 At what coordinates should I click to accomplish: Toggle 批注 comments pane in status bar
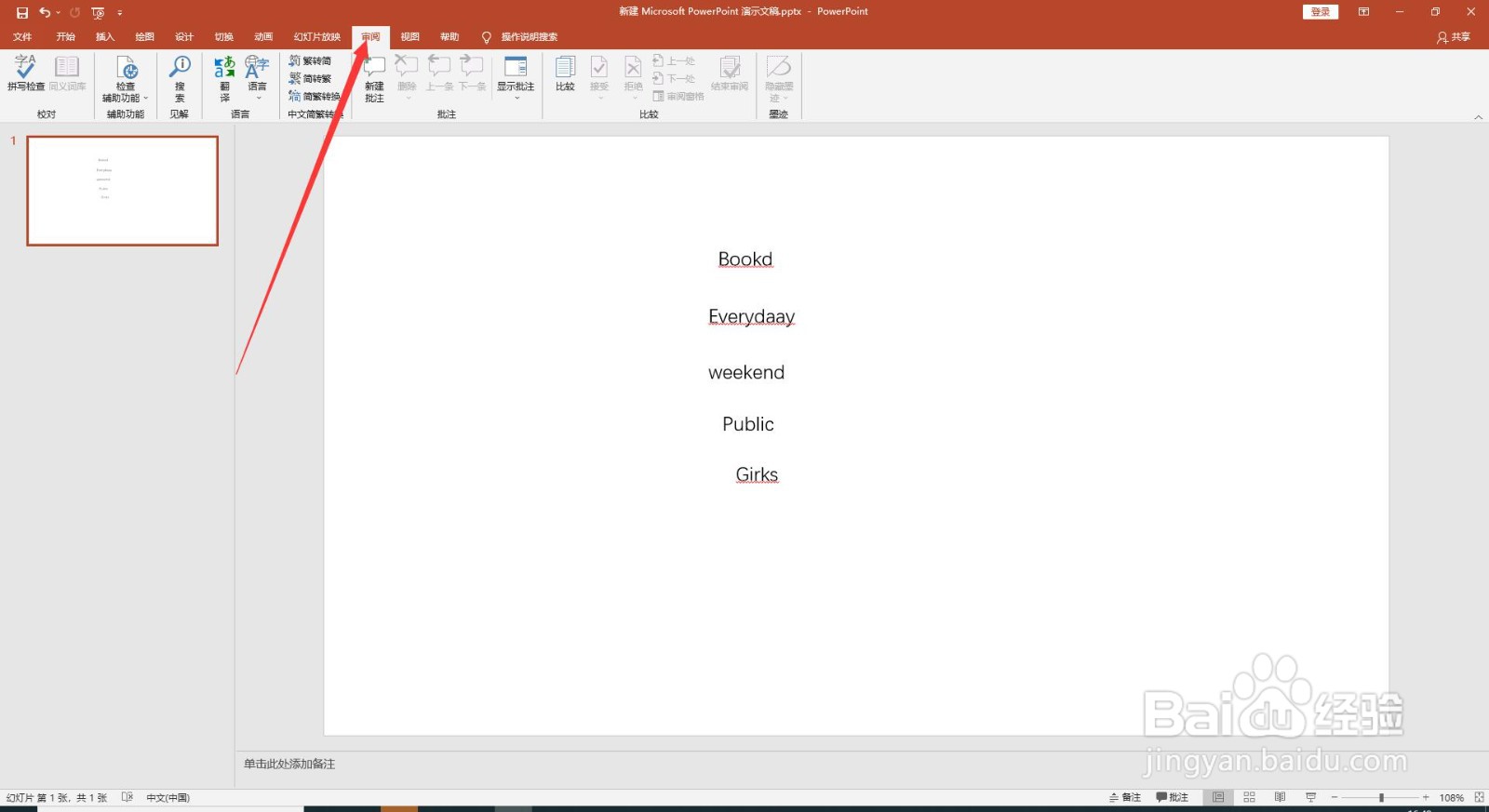pos(1173,797)
